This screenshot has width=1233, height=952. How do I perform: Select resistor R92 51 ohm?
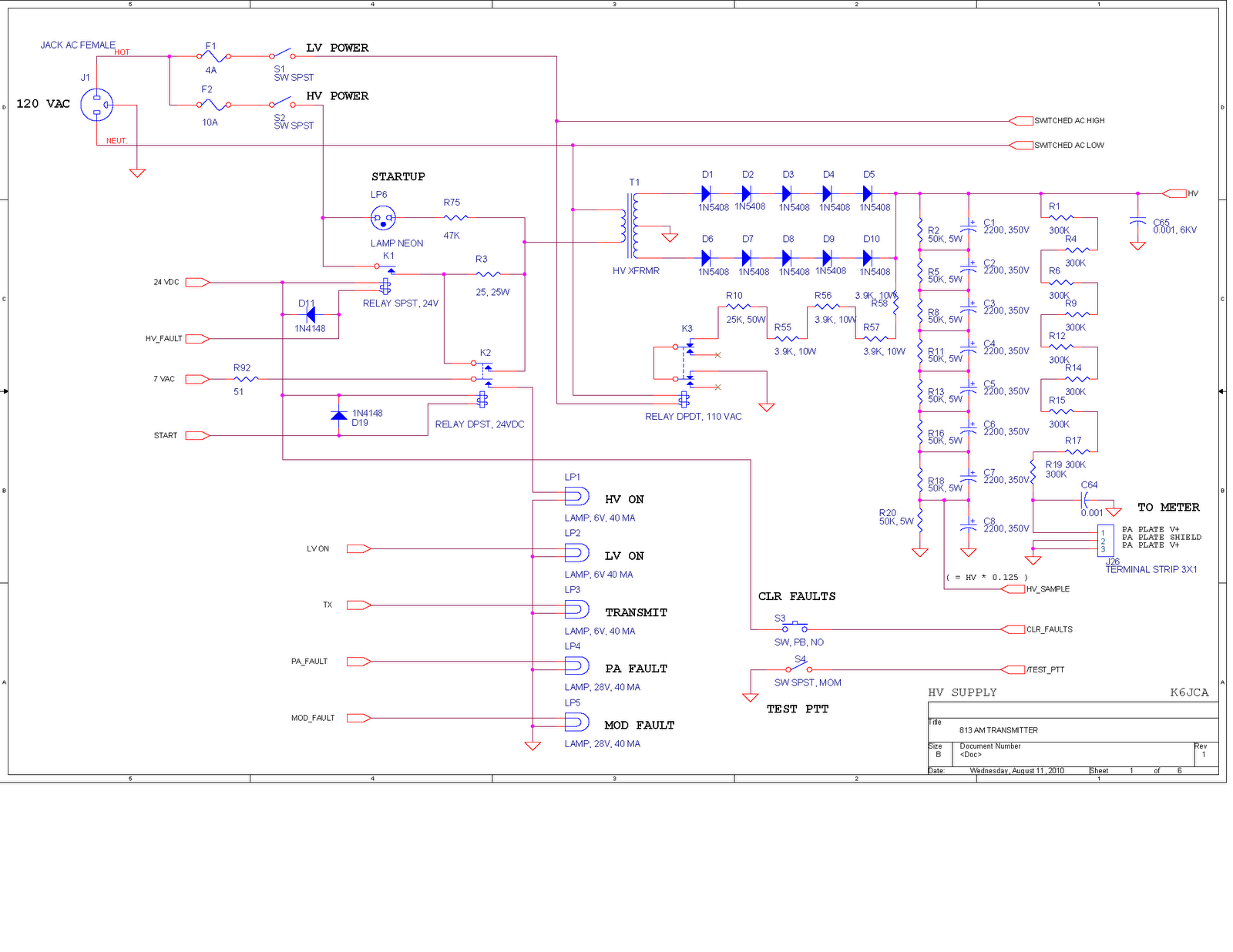click(x=245, y=379)
